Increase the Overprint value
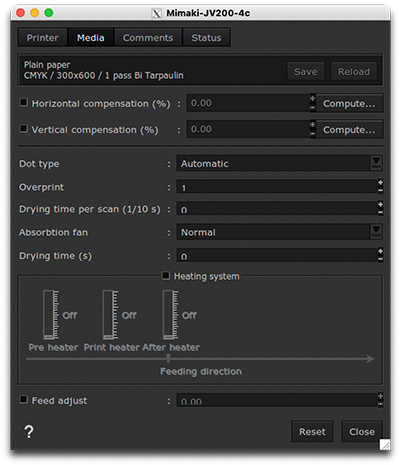The width and height of the screenshot is (400, 465). tap(380, 183)
